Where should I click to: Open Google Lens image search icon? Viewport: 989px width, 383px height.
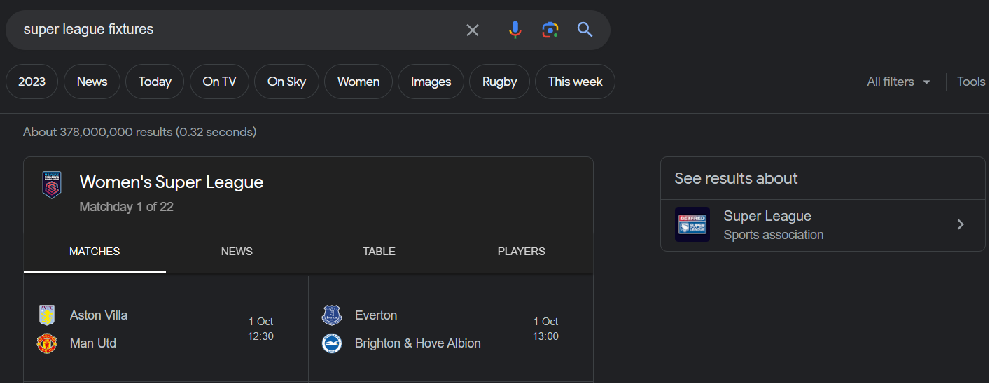(550, 30)
